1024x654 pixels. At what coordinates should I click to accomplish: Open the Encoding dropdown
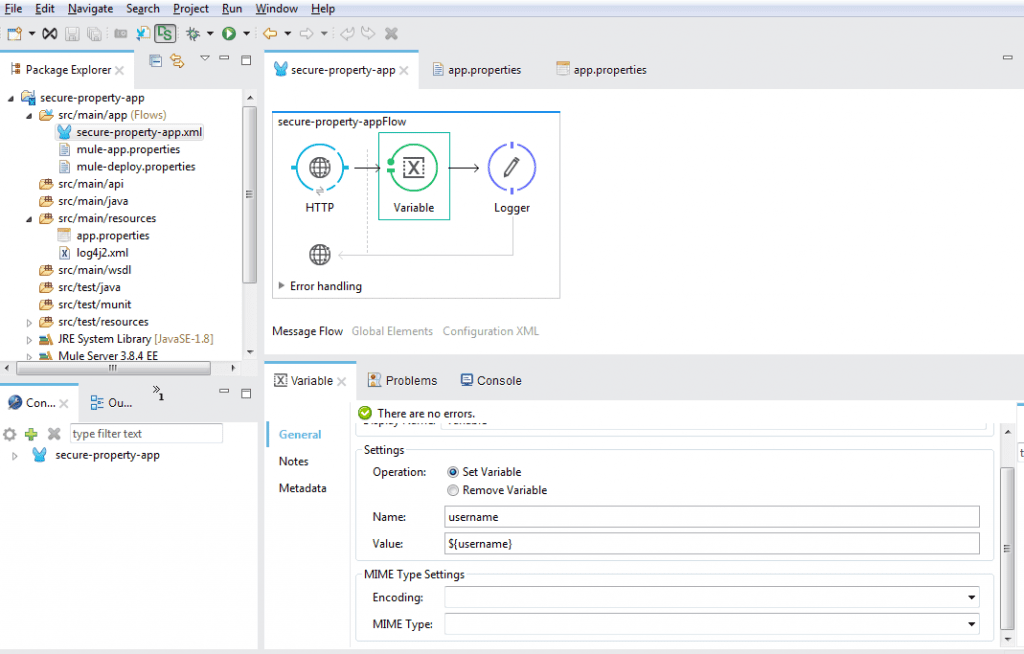tap(970, 597)
